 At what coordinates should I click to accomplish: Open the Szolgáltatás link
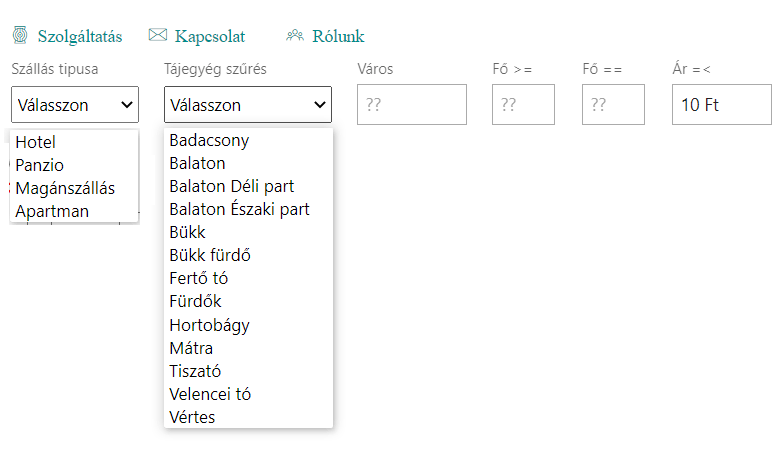79,37
